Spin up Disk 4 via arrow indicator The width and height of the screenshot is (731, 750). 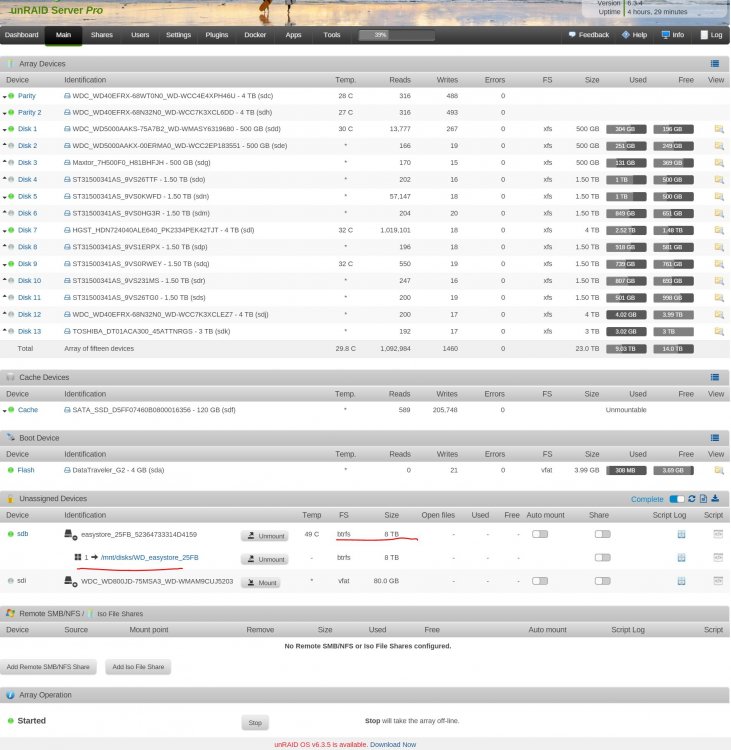tap(4, 179)
